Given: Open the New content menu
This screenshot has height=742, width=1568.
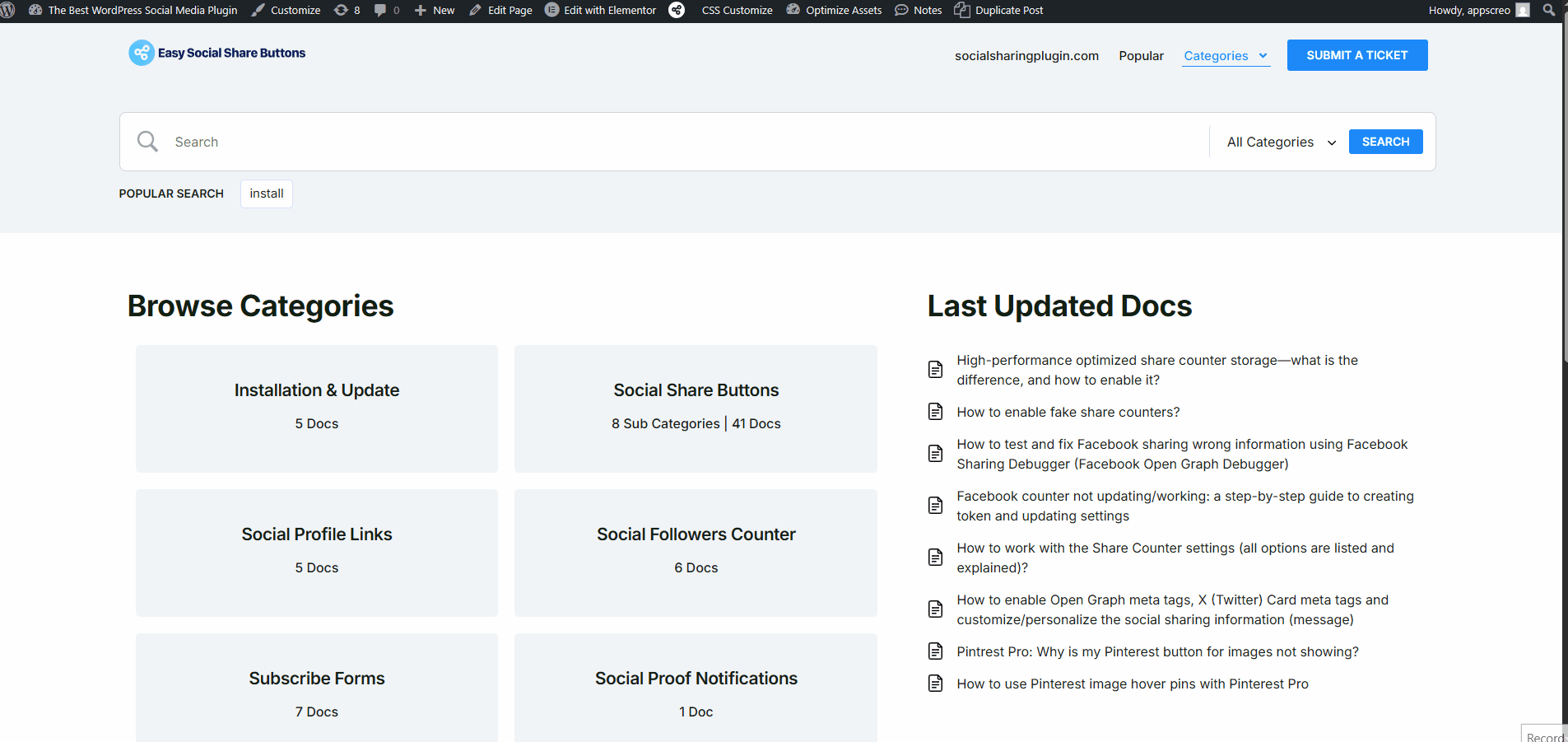Looking at the screenshot, I should (435, 10).
